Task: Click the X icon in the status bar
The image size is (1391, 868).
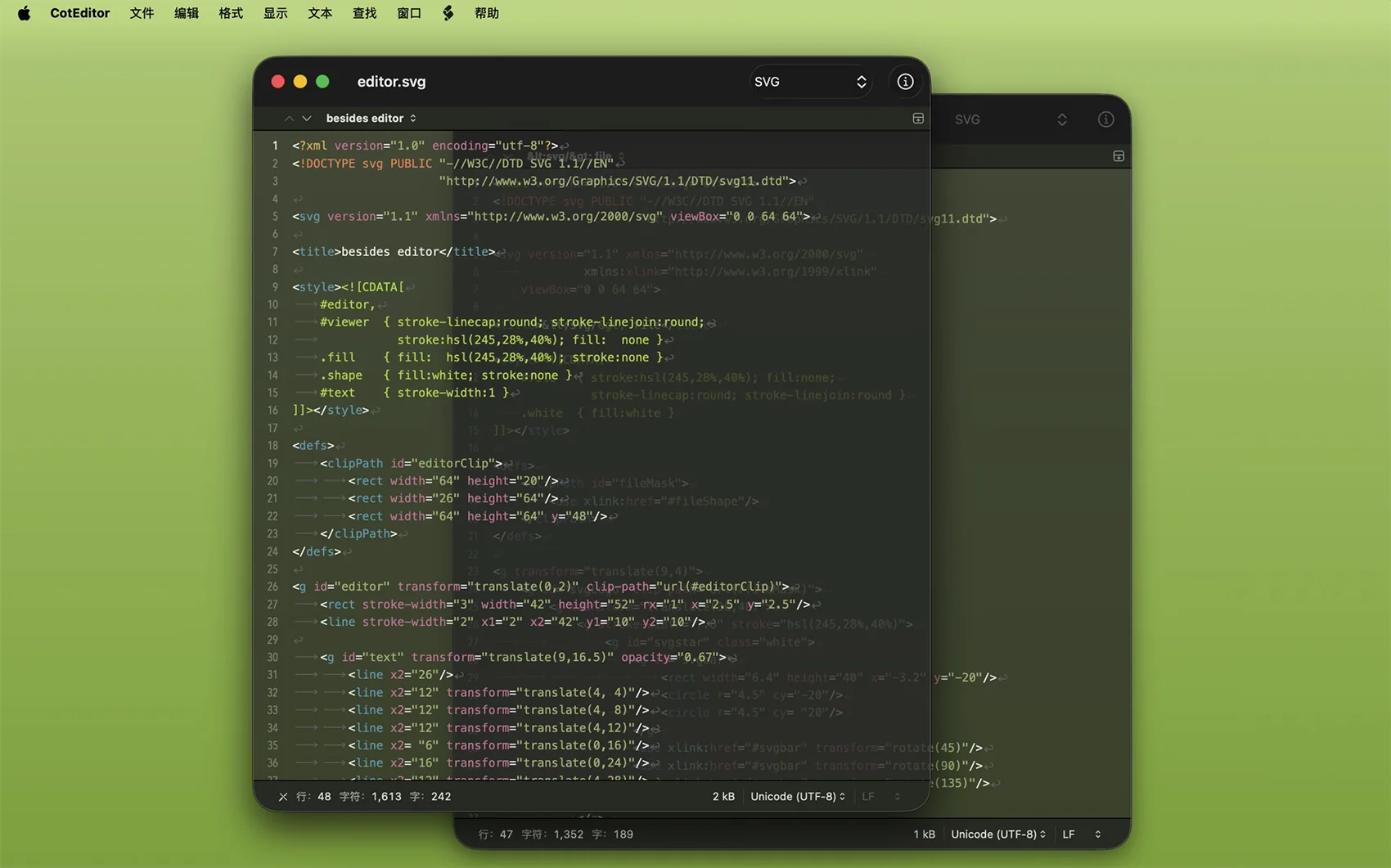Action: tap(283, 797)
